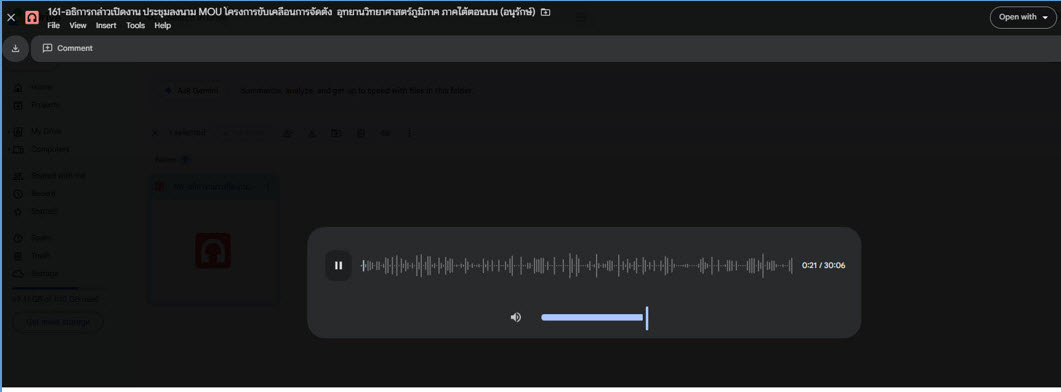Image resolution: width=1061 pixels, height=392 pixels.
Task: Click the file title starting with 161-
Action: click(x=292, y=12)
